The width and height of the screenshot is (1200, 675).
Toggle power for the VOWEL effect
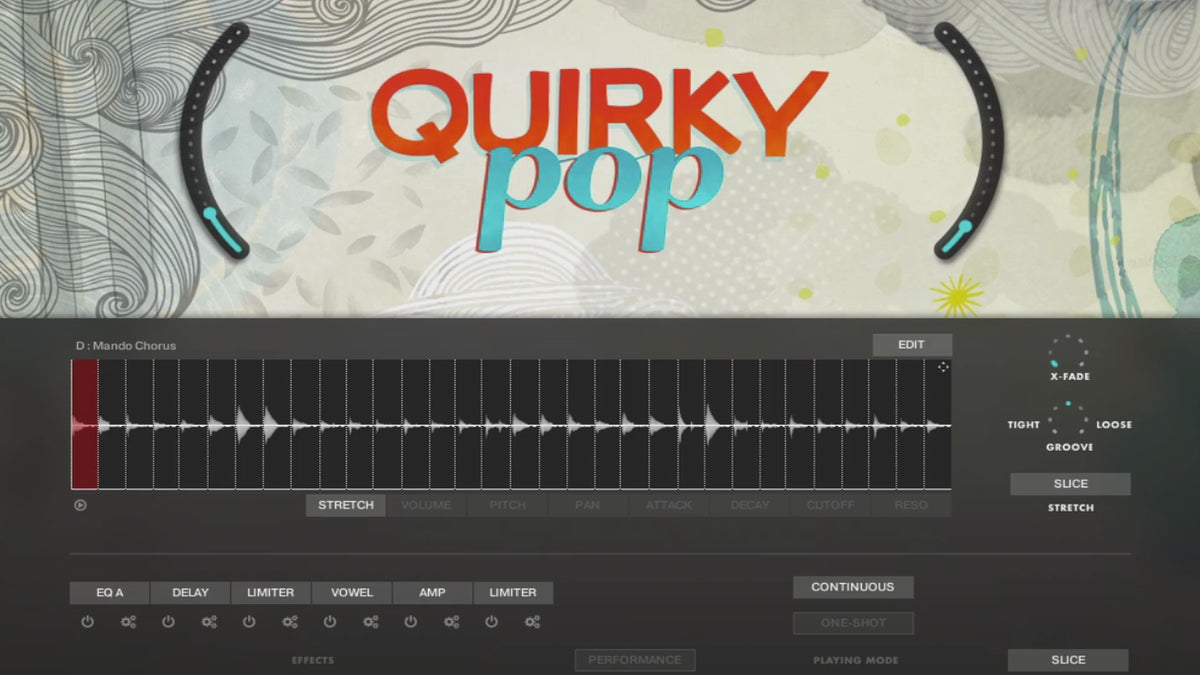pos(330,622)
